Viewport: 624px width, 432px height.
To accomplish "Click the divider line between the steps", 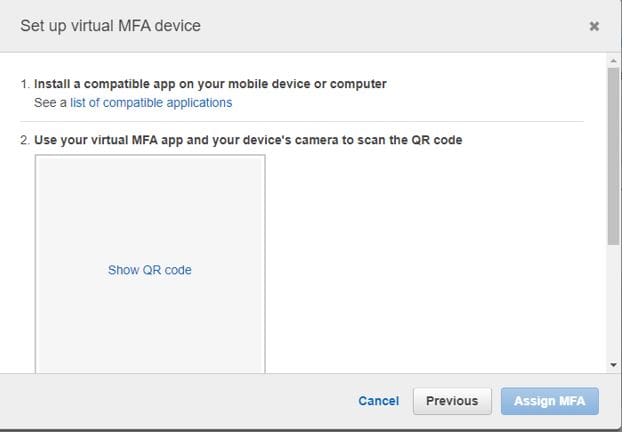I will (x=302, y=121).
